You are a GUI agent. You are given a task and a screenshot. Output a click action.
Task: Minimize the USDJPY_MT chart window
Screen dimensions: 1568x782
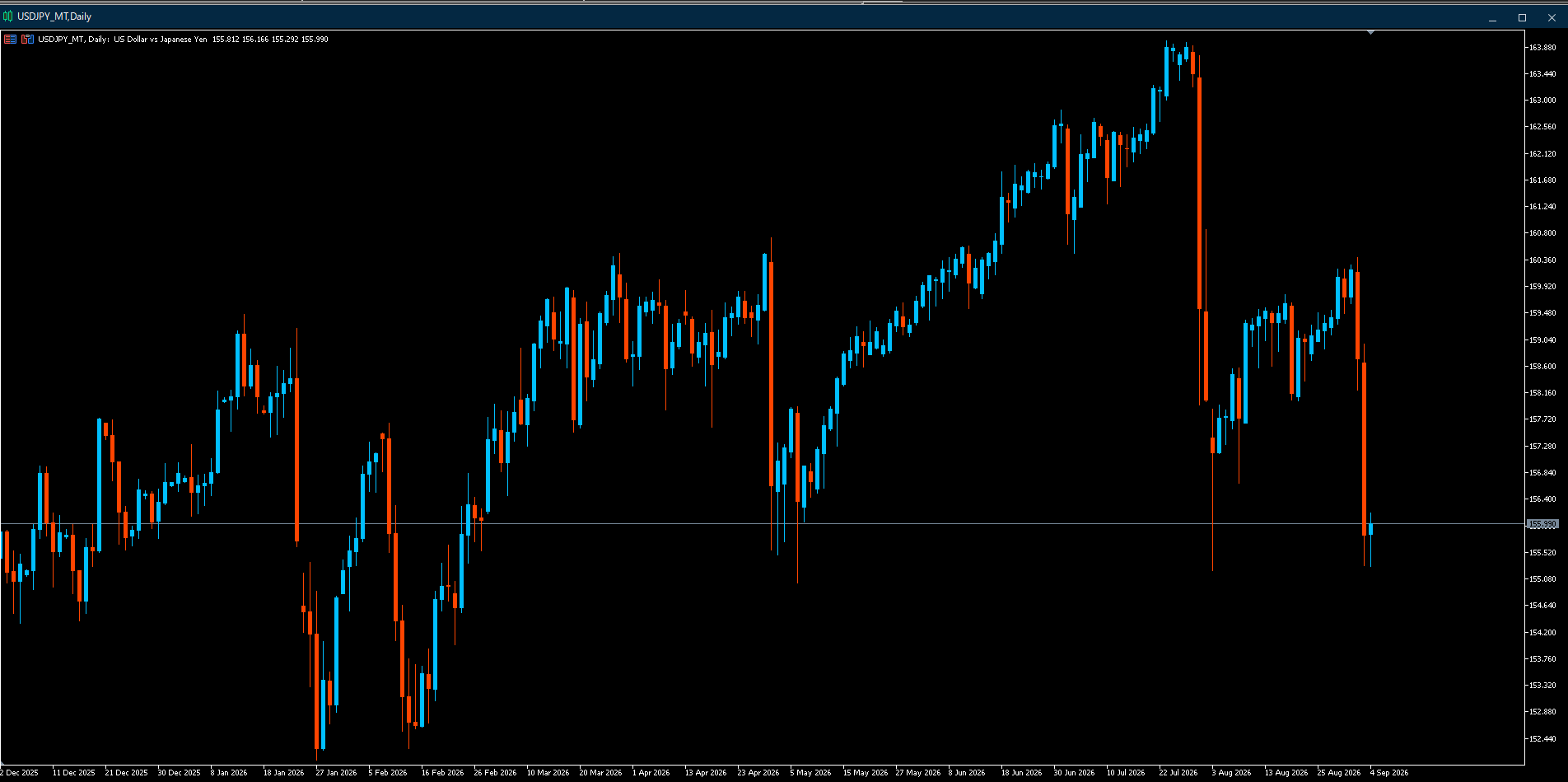coord(1492,17)
